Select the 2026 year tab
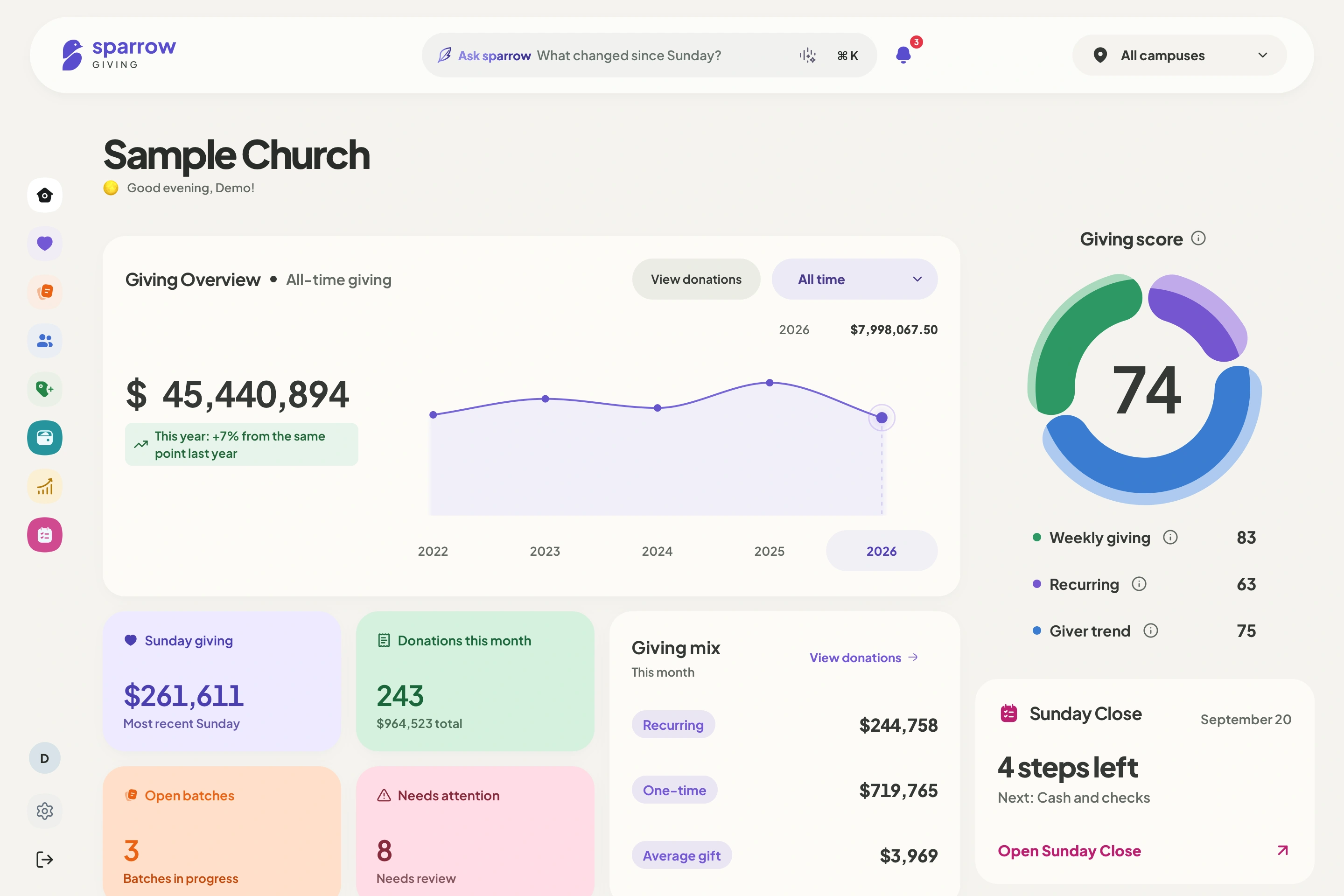This screenshot has height=896, width=1344. (882, 552)
